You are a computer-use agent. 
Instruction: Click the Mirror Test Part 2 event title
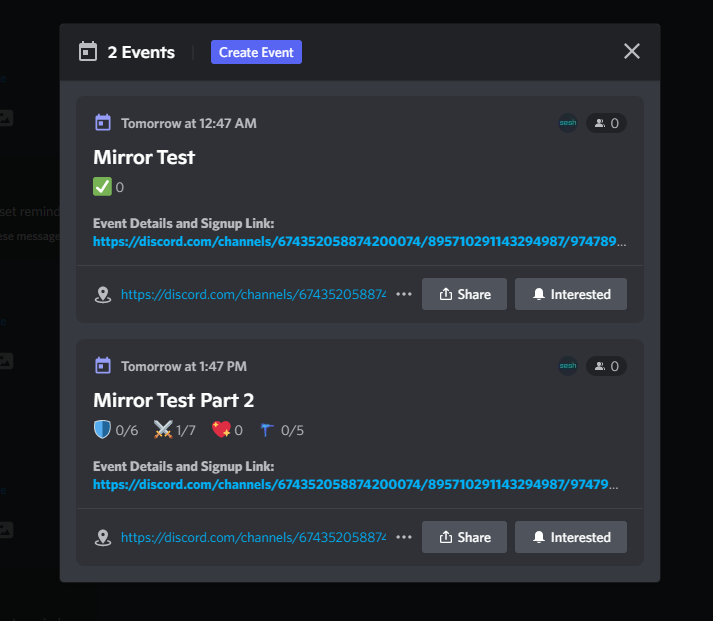coord(174,401)
